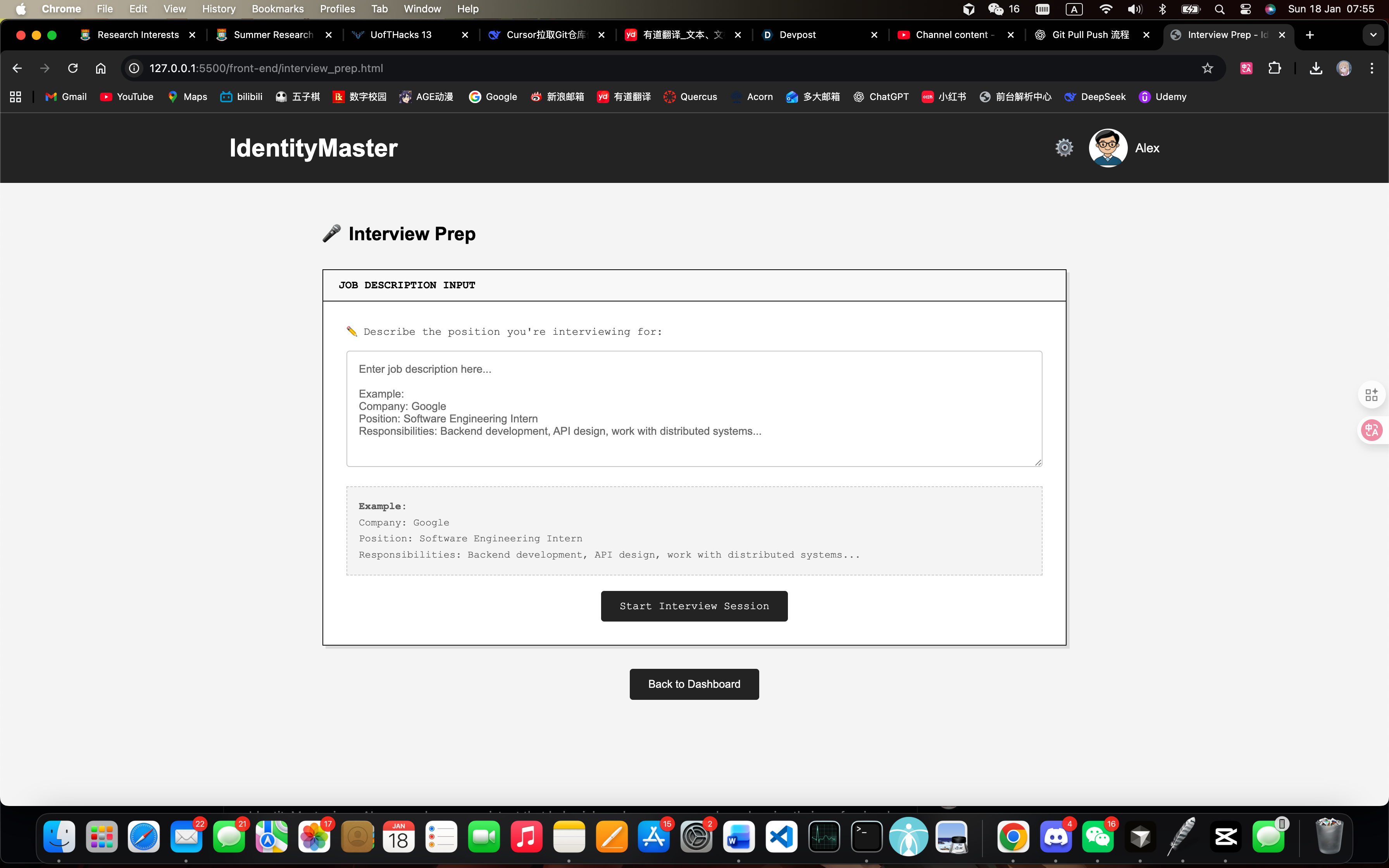Screen dimensions: 1389x868
Task: Open Chrome downloads icon
Action: click(1315, 68)
